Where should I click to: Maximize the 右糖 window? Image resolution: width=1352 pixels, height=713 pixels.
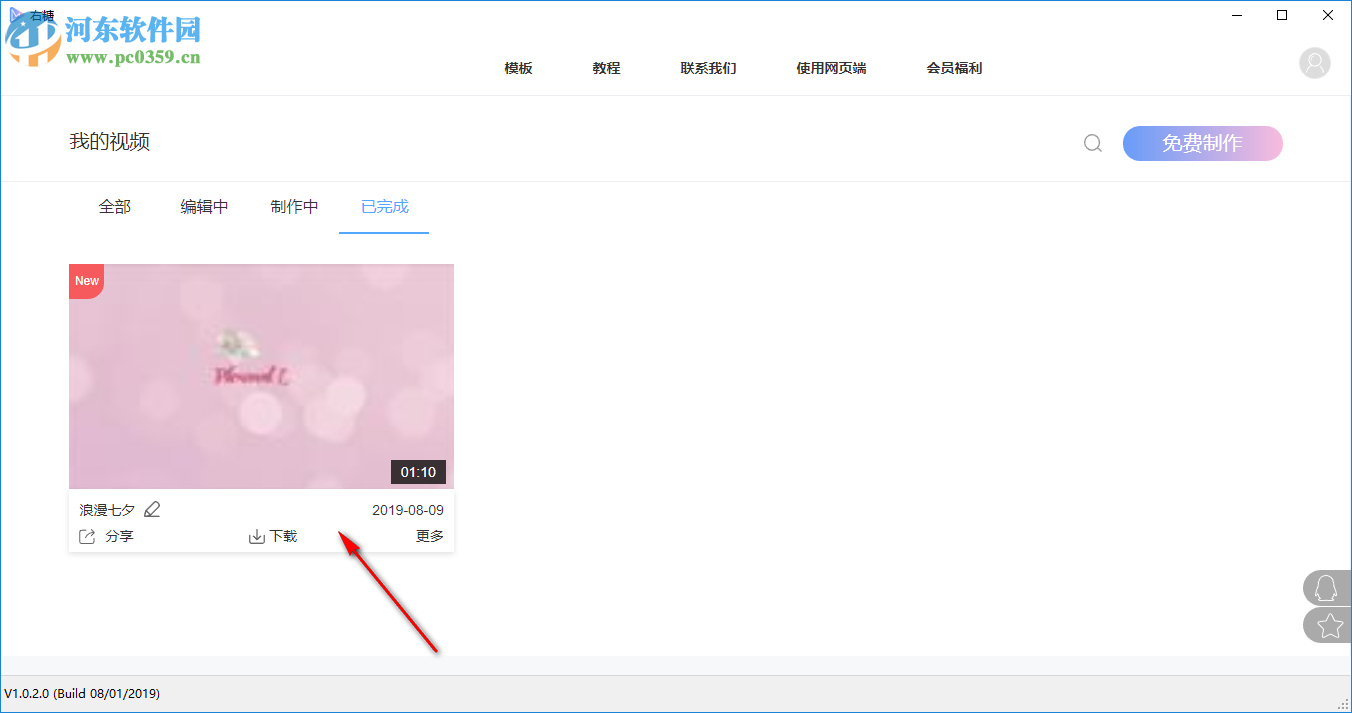(x=1282, y=15)
